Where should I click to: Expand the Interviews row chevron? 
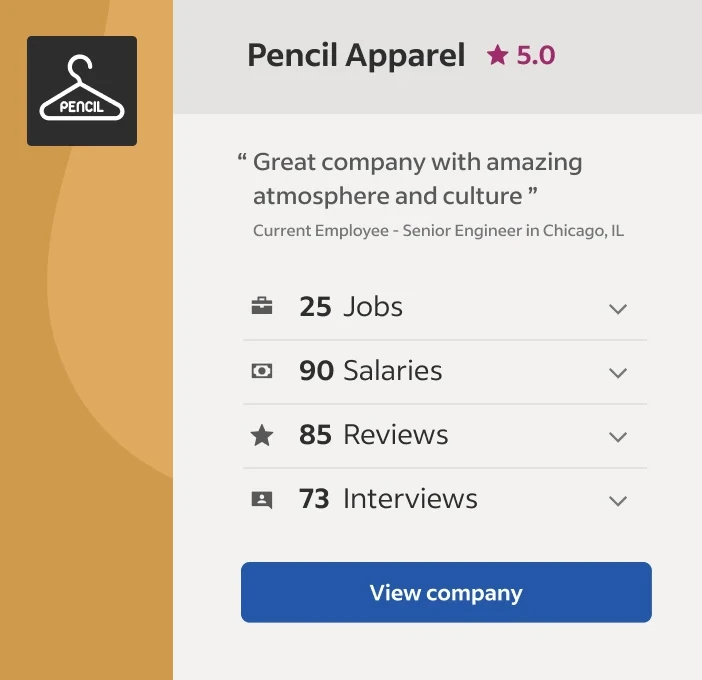click(x=618, y=500)
